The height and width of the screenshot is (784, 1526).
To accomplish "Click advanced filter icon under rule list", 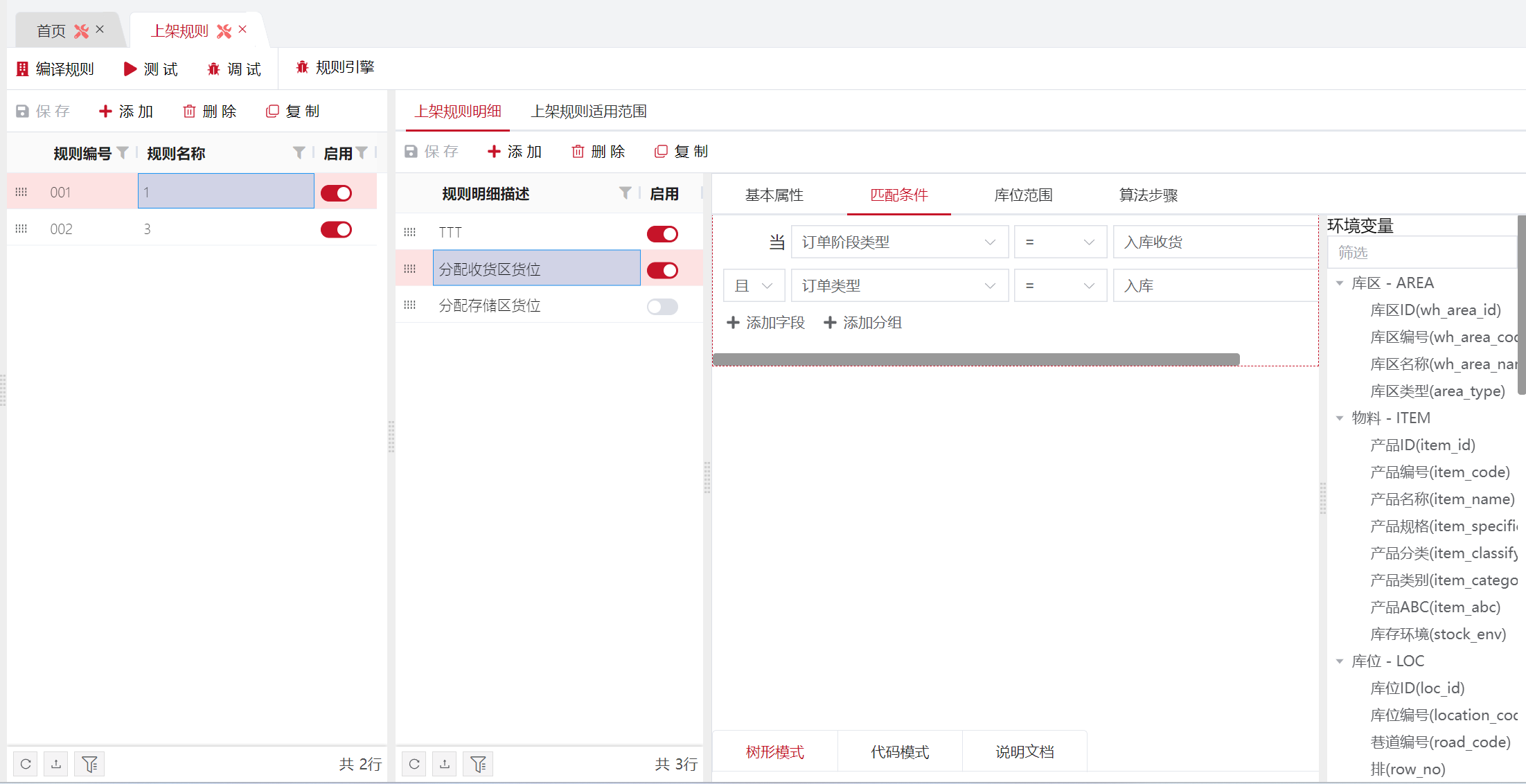I will (x=90, y=764).
